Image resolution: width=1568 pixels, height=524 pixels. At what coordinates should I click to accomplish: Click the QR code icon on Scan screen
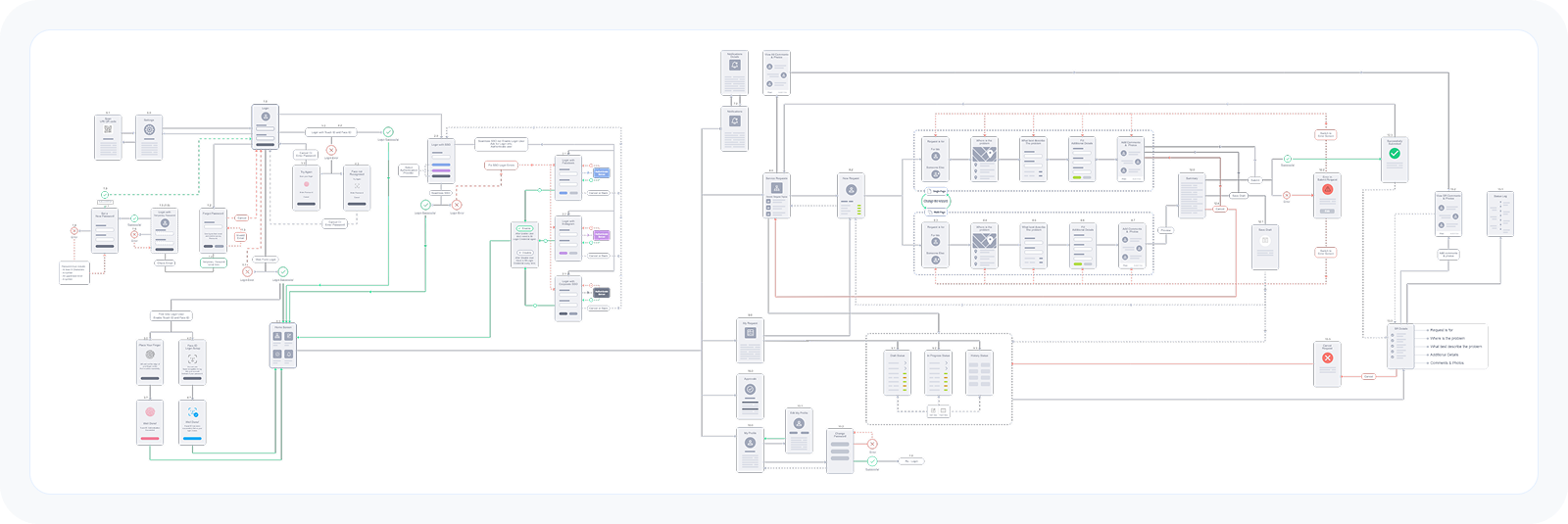click(x=109, y=130)
